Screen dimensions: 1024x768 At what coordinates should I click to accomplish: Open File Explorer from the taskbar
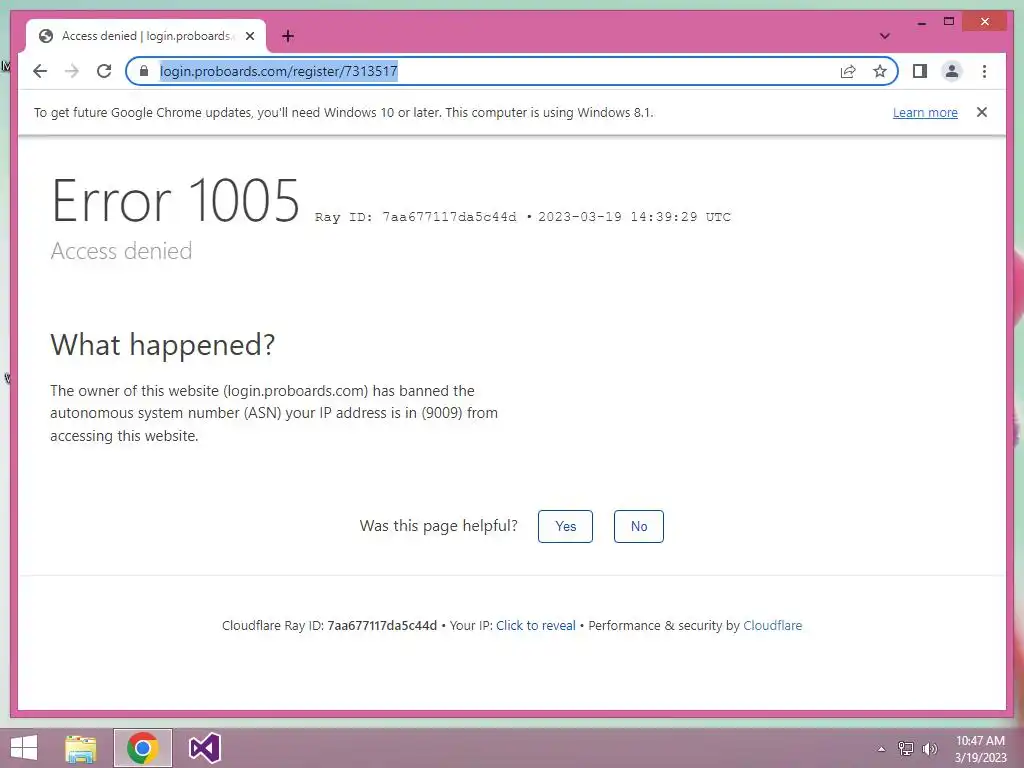click(x=80, y=748)
